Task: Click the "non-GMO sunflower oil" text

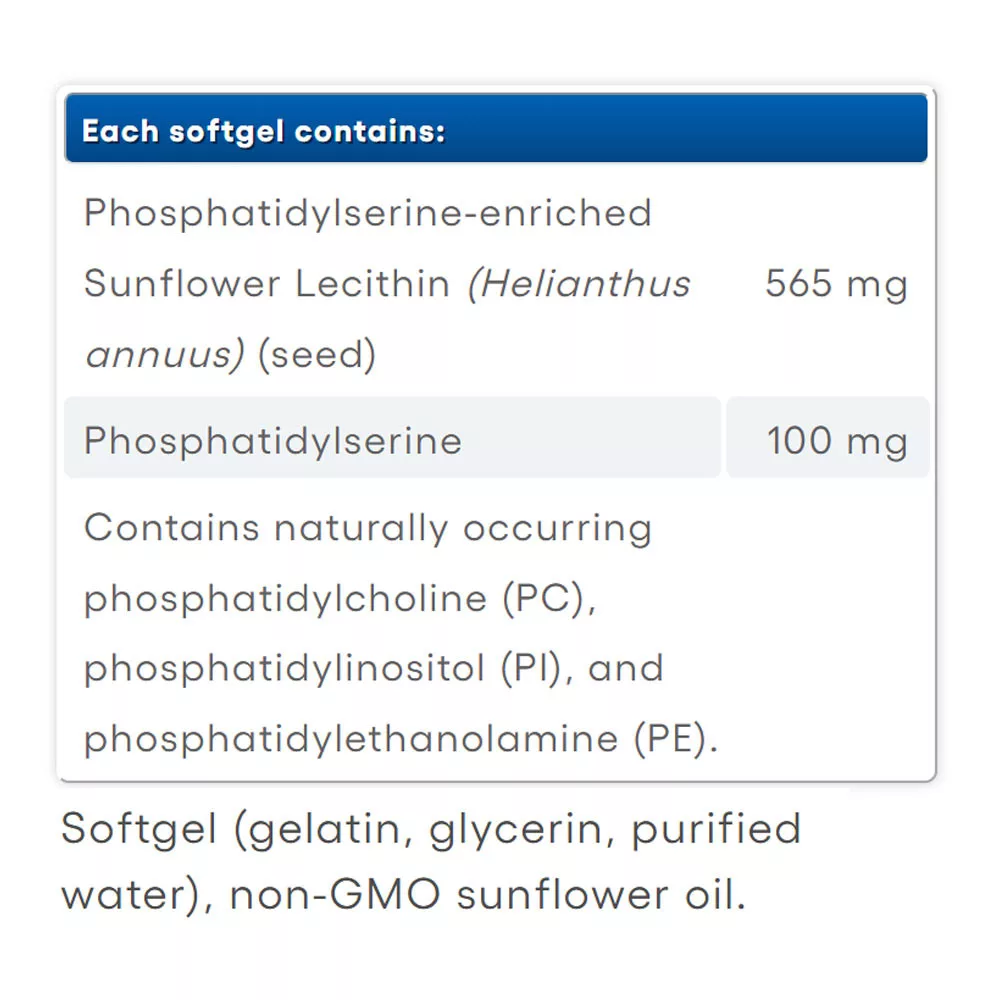Action: point(487,895)
